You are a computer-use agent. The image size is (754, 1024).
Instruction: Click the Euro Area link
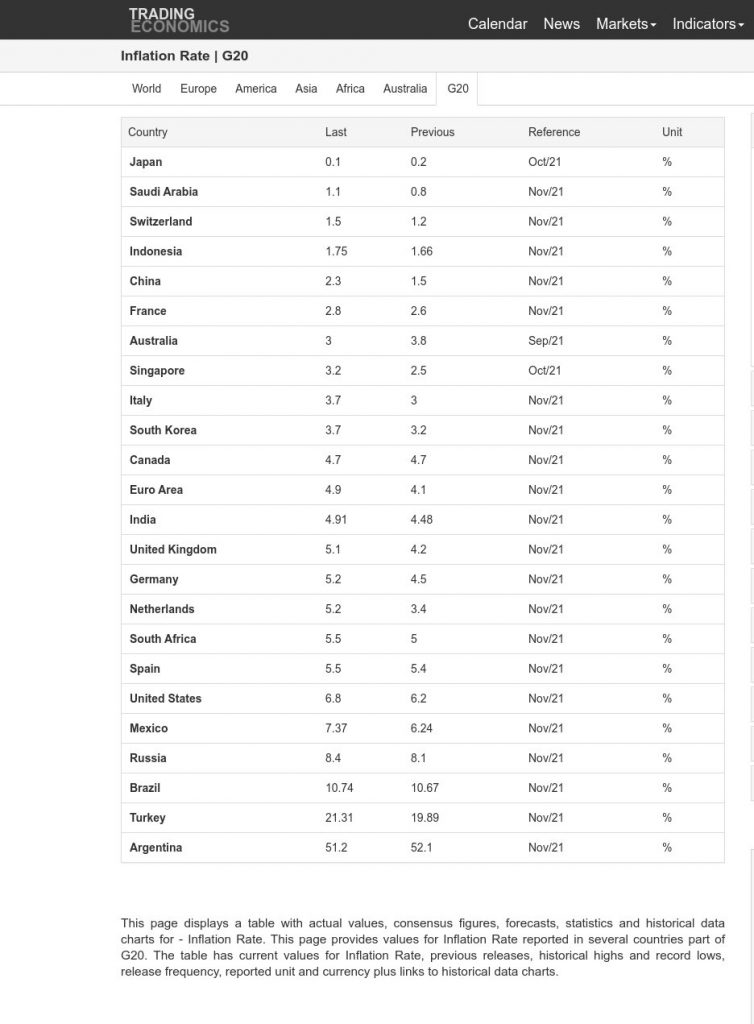[156, 490]
